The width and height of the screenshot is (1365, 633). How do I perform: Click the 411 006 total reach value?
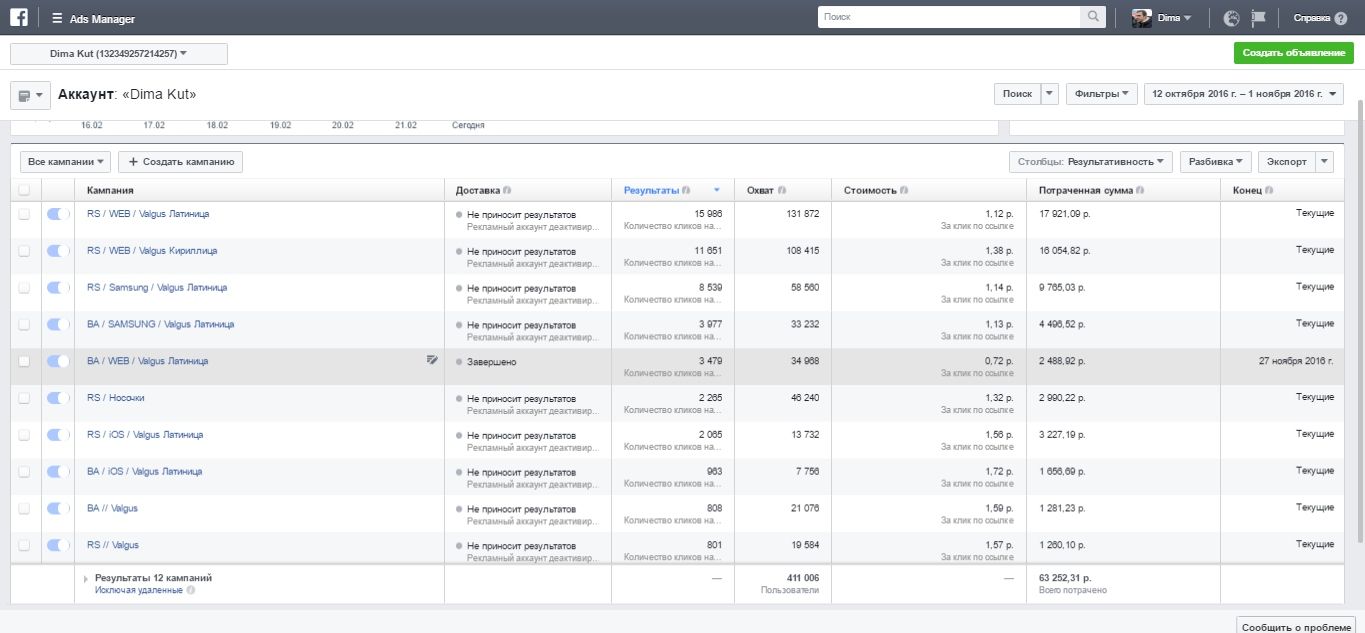803,578
